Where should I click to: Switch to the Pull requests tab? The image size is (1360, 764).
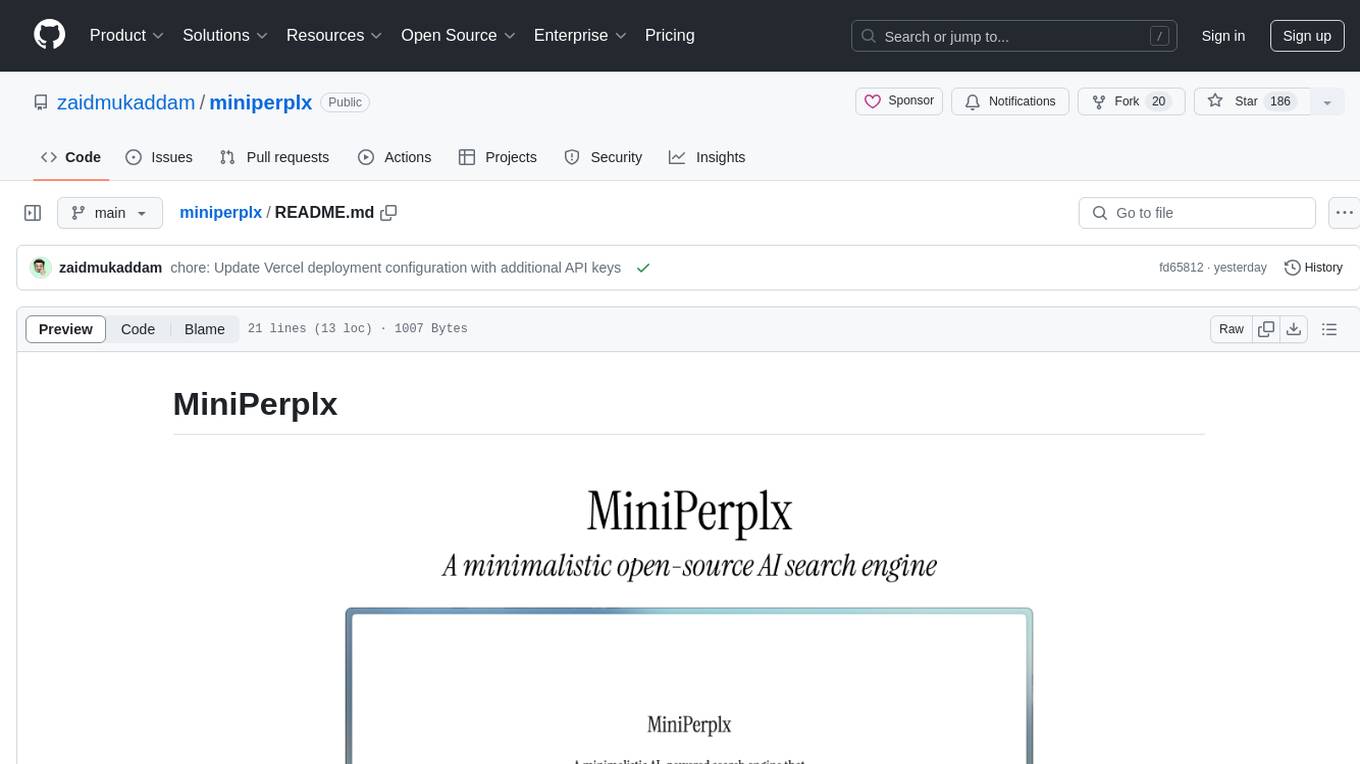pyautogui.click(x=274, y=157)
